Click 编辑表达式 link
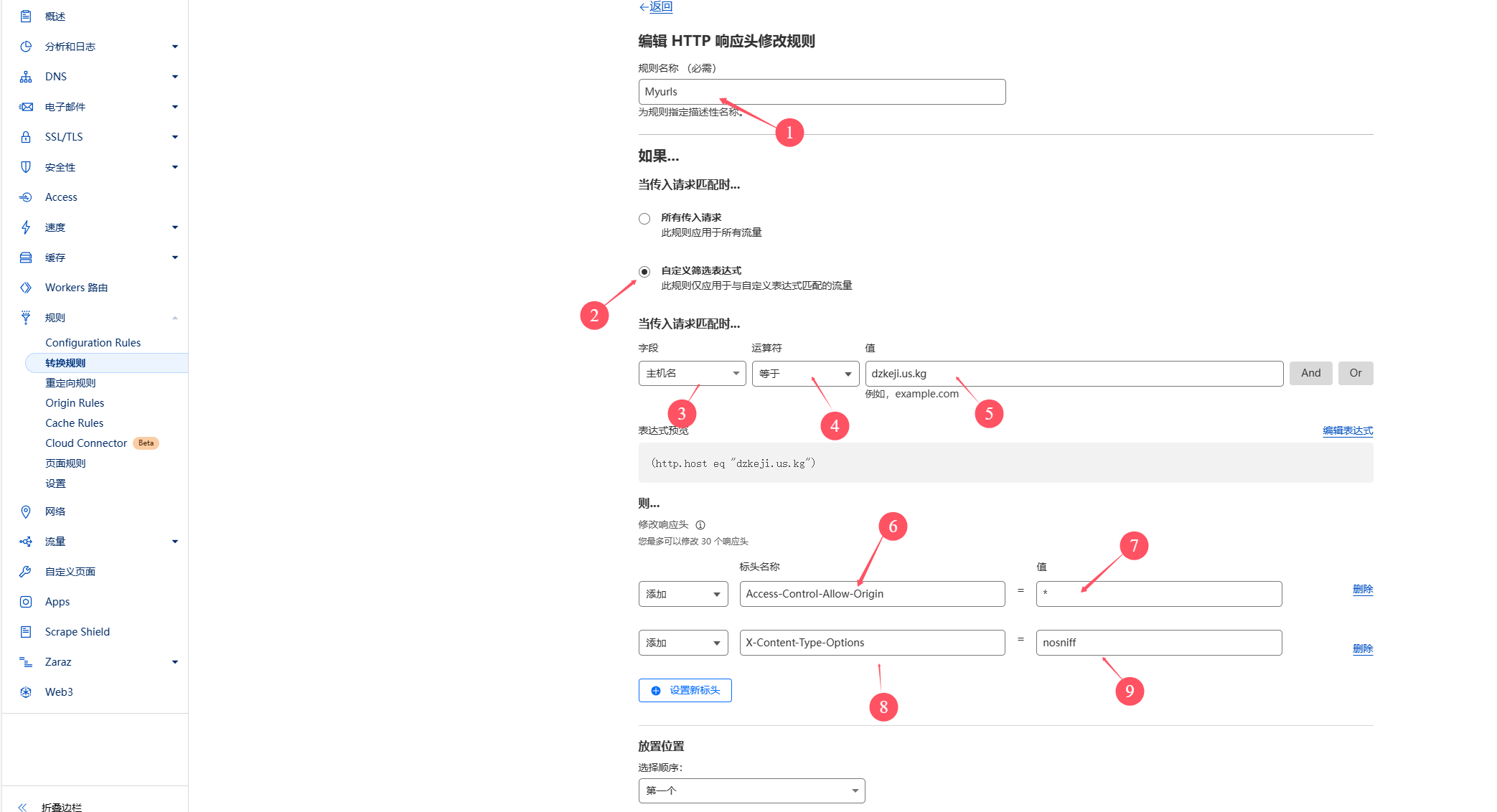This screenshot has width=1497, height=812. pyautogui.click(x=1348, y=430)
